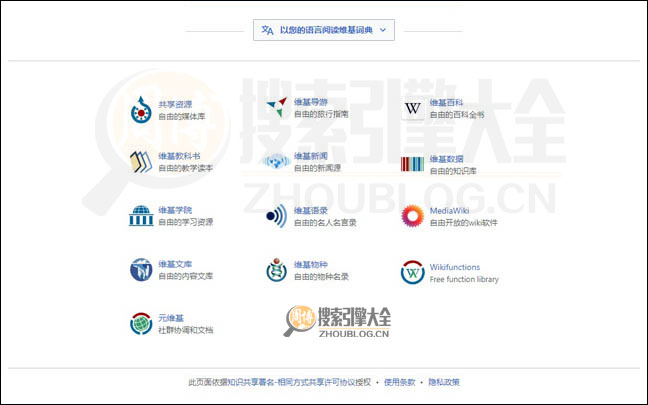
Task: Click the Wikiversity building icon
Action: tap(141, 215)
